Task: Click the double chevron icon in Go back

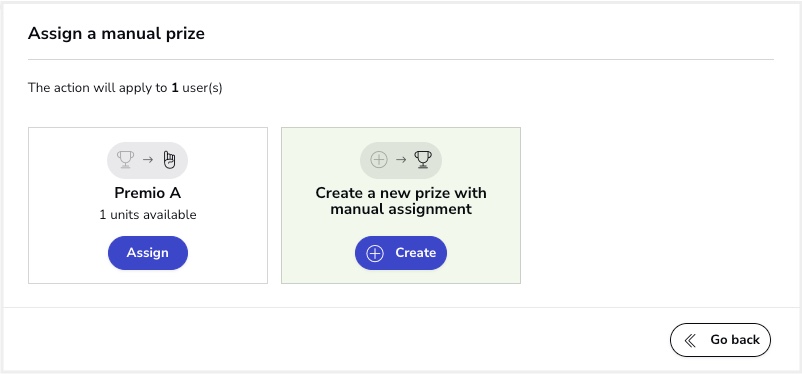Action: coord(690,340)
